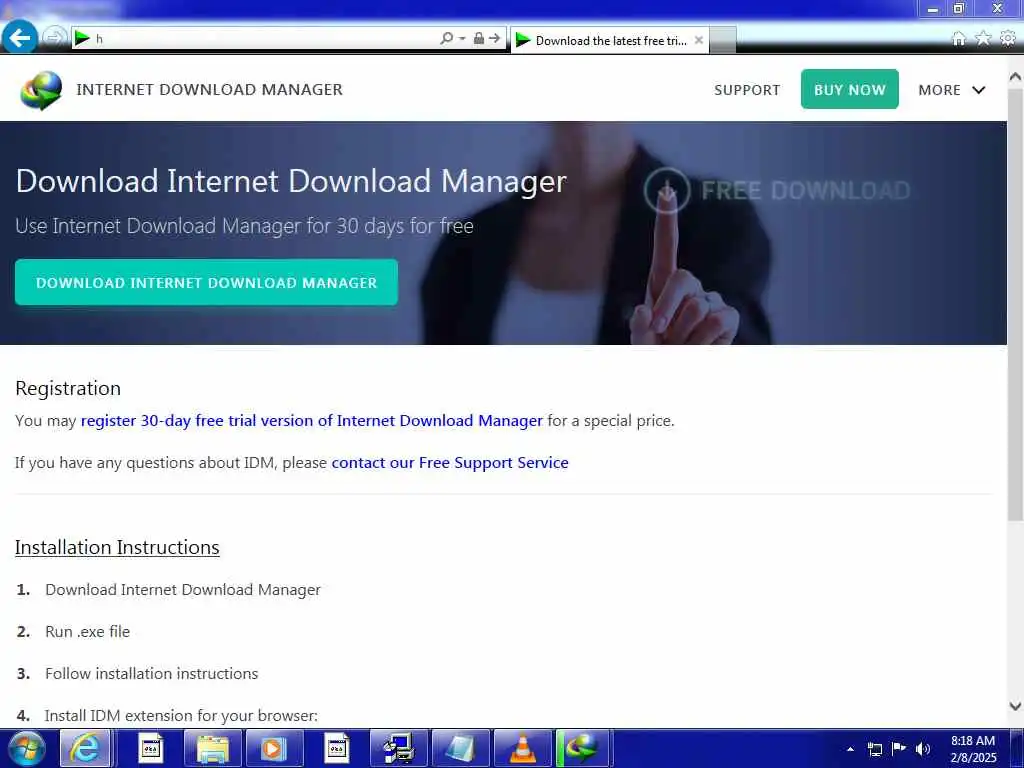The image size is (1024, 768).
Task: Click 'Run .exe file' instruction text
Action: [x=88, y=632]
